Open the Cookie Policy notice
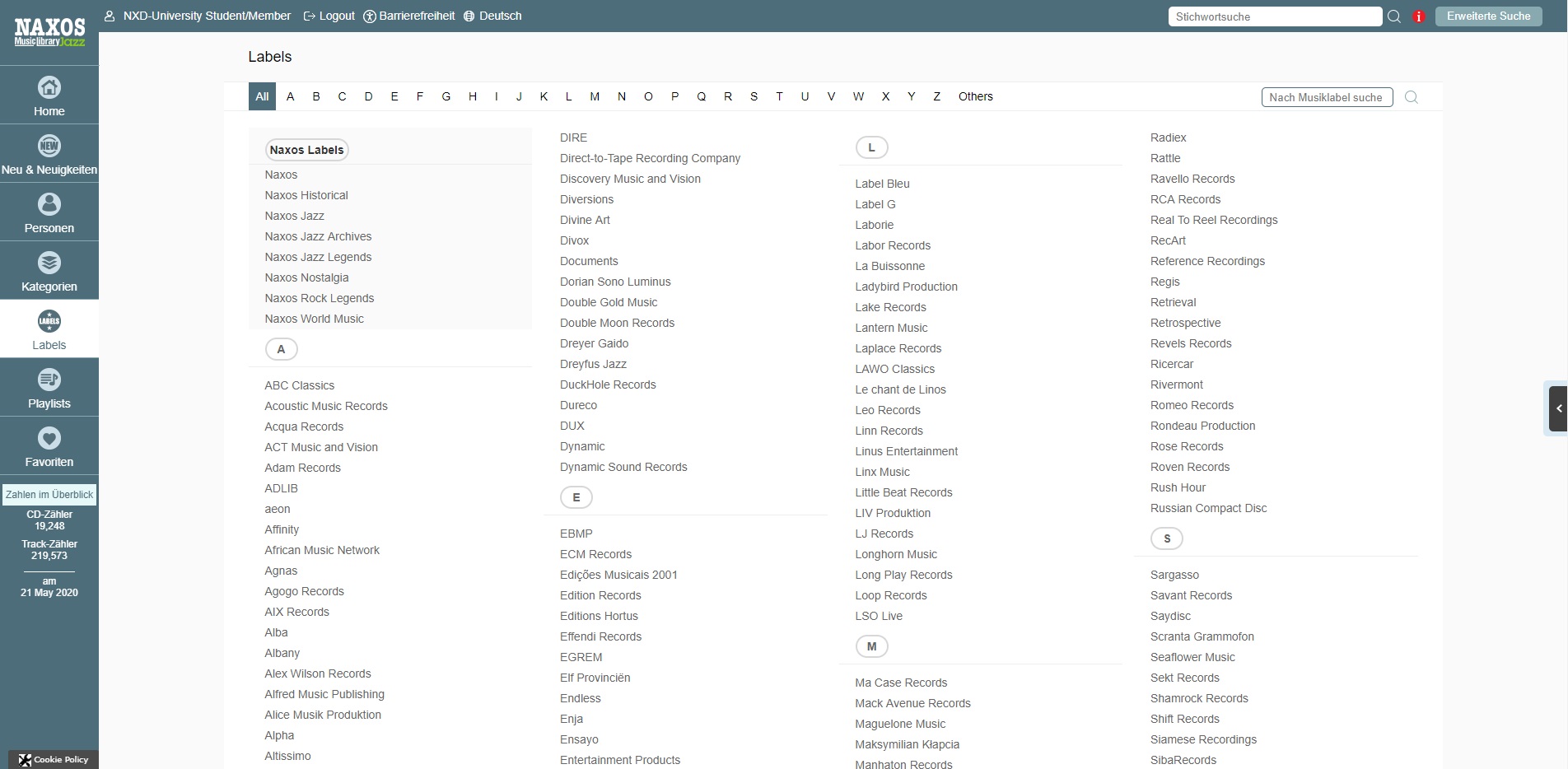 coord(54,759)
